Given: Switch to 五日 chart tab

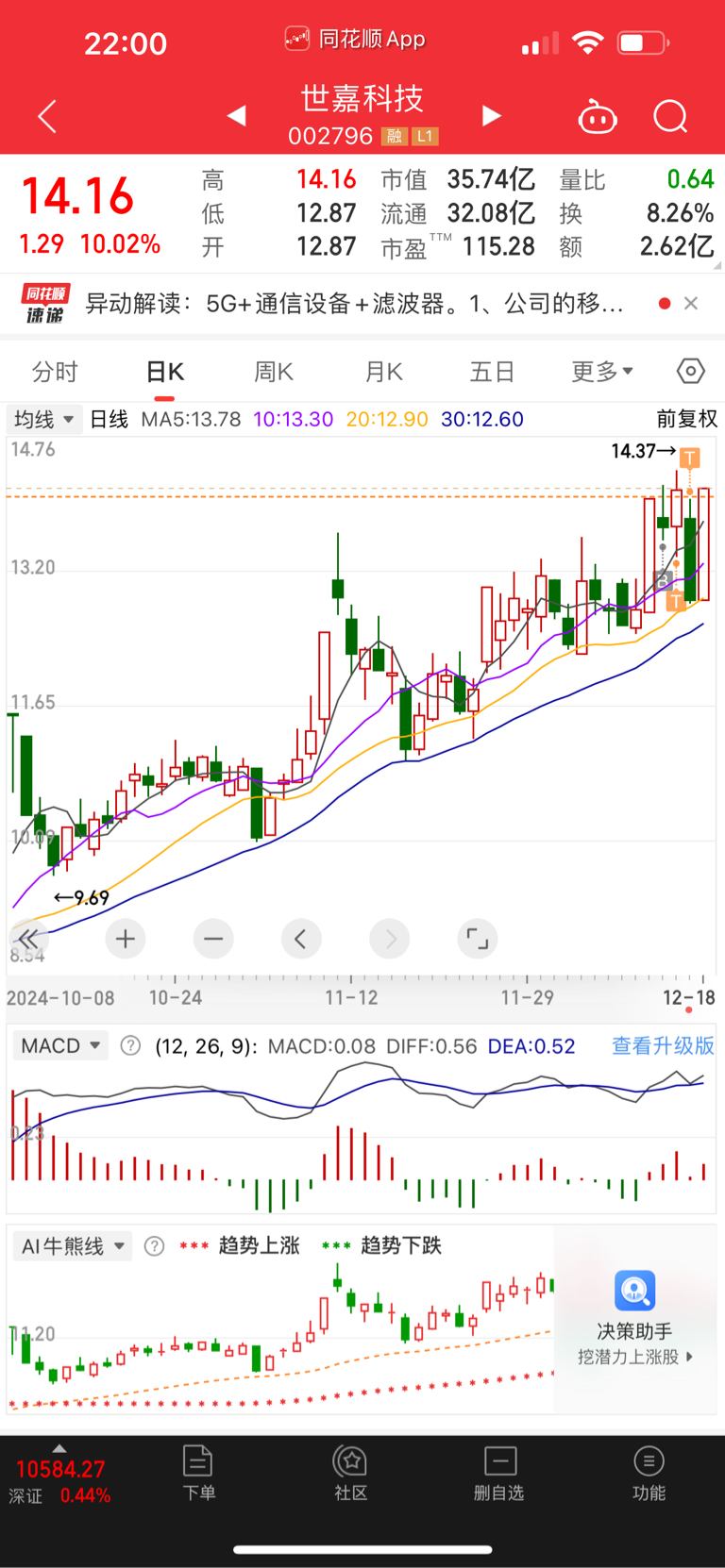Looking at the screenshot, I should coord(492,372).
